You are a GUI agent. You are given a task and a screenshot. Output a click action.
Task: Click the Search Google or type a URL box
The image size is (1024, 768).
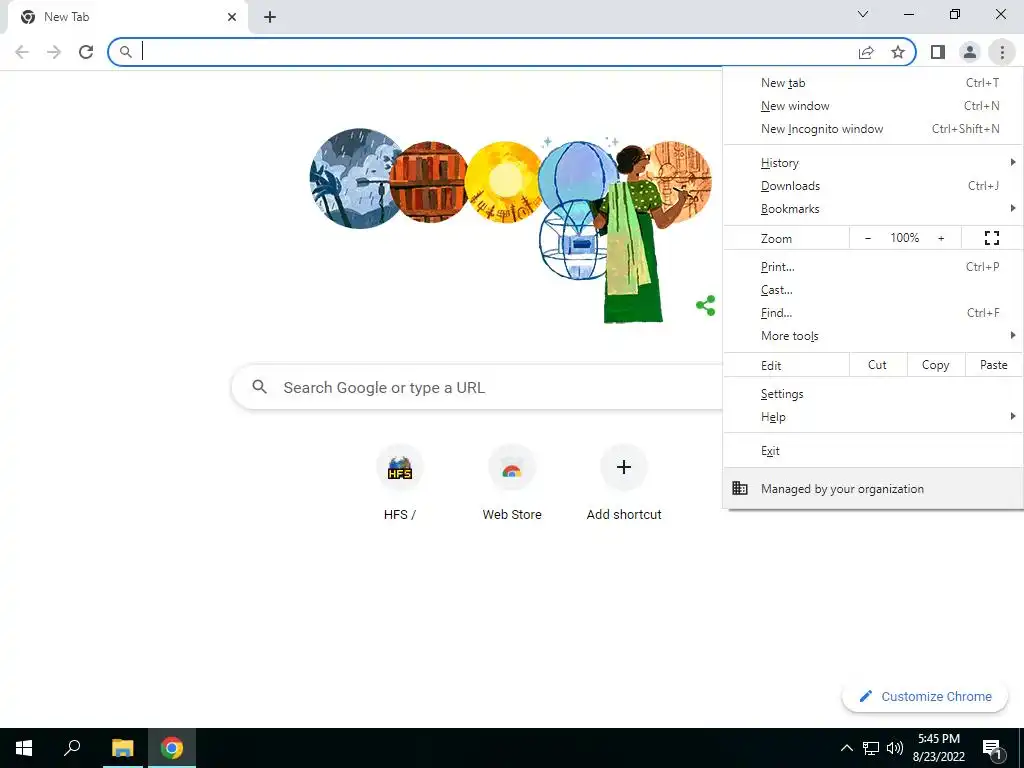click(x=477, y=387)
